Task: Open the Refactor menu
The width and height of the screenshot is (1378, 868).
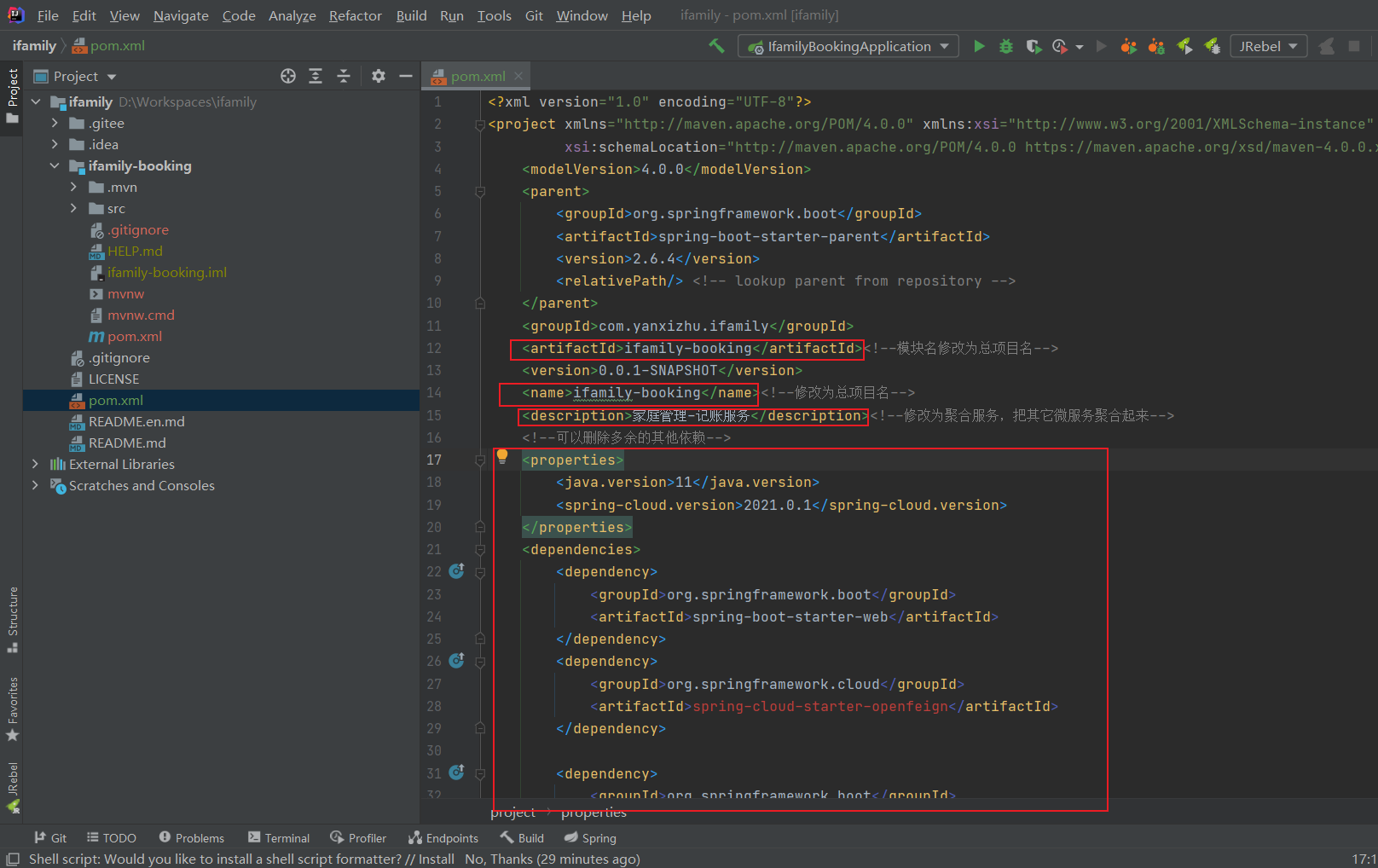Action: [x=355, y=15]
